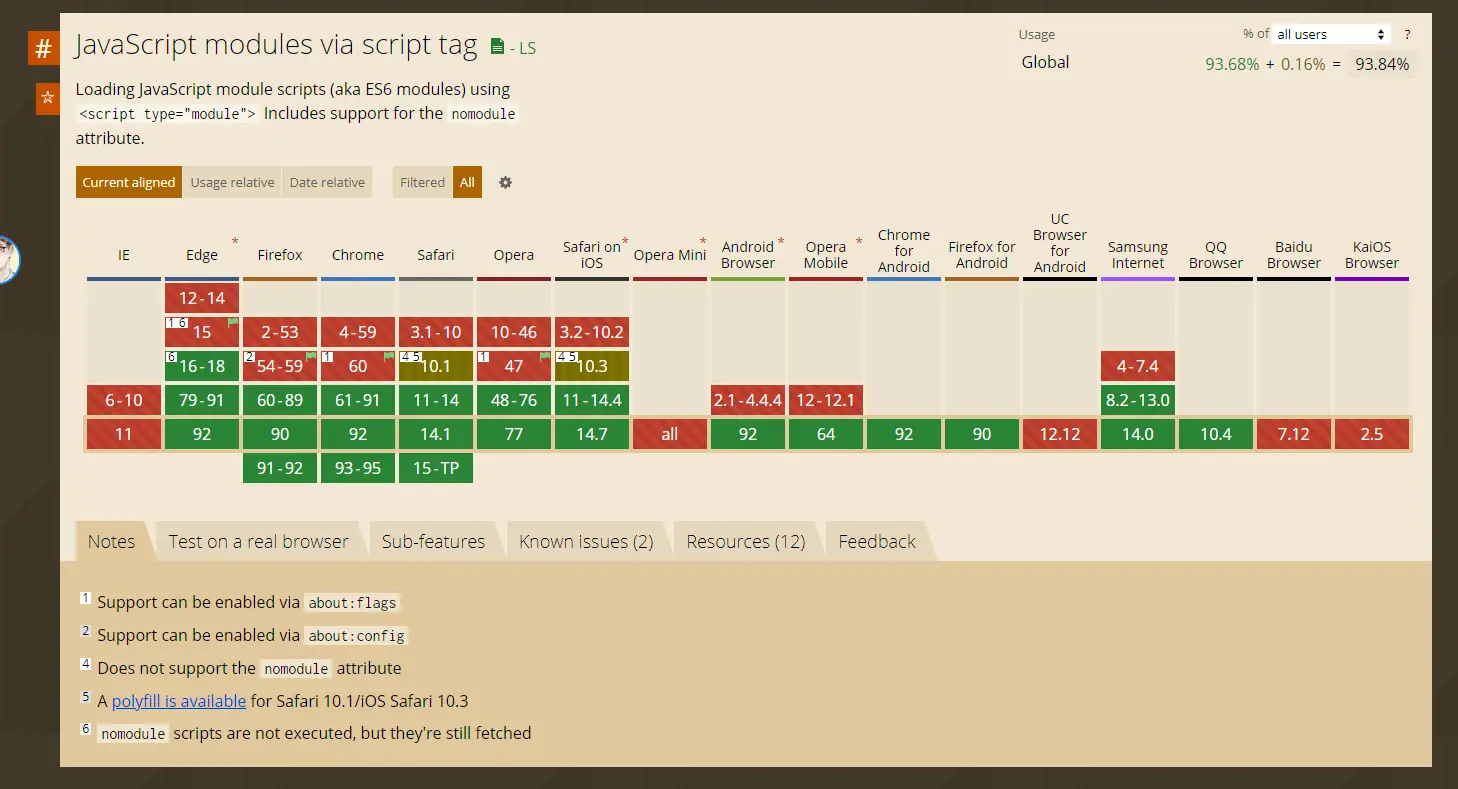Click the flag icon on Opera 47
This screenshot has width=1458, height=789.
545,356
